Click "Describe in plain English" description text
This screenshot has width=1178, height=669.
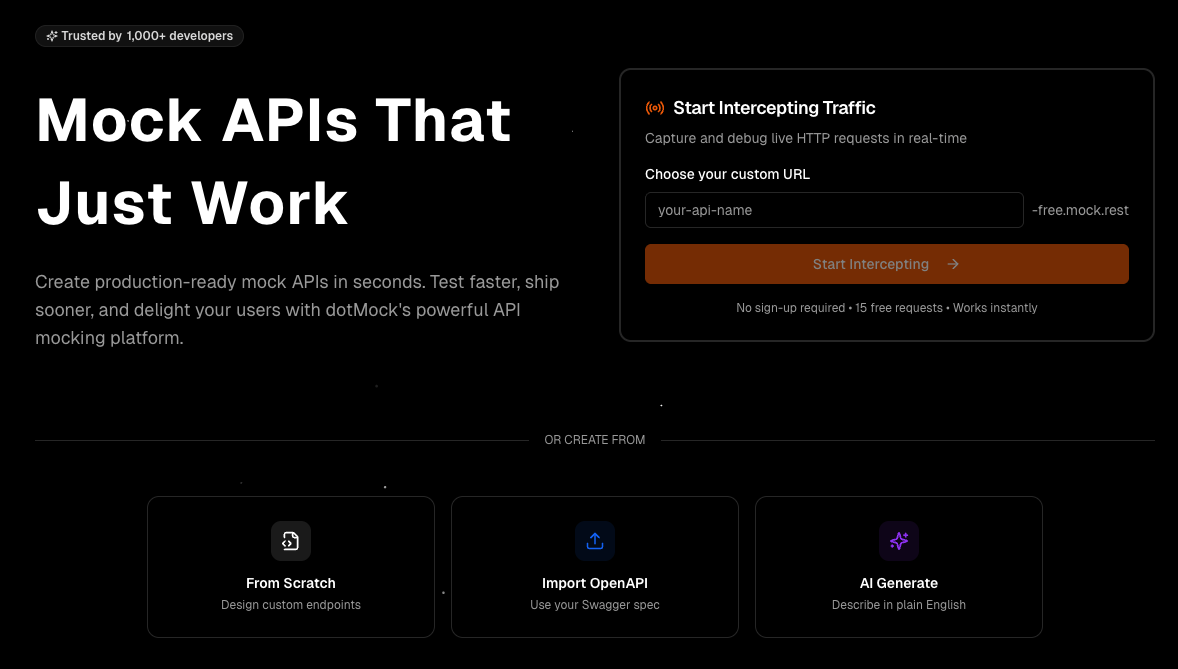[899, 605]
